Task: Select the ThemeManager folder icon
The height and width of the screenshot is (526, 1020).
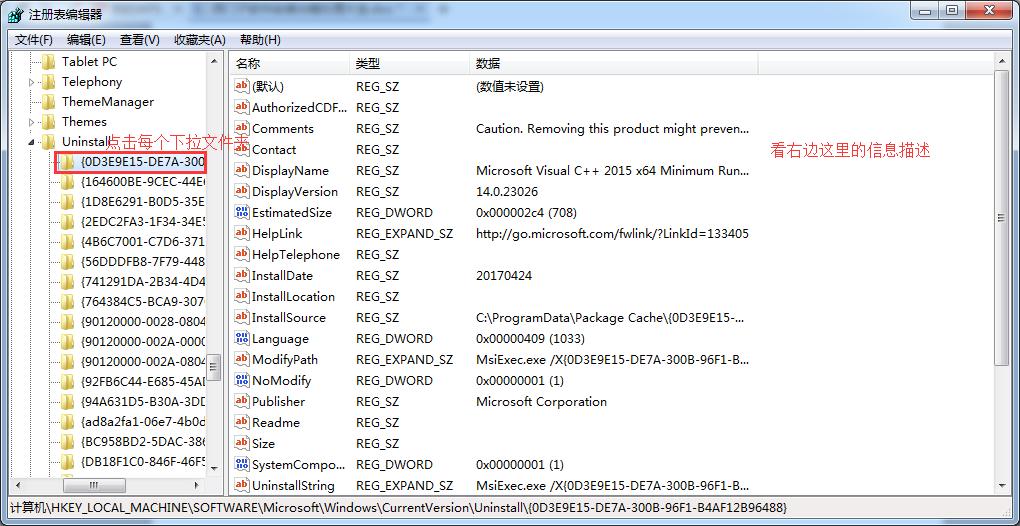Action: [x=48, y=102]
